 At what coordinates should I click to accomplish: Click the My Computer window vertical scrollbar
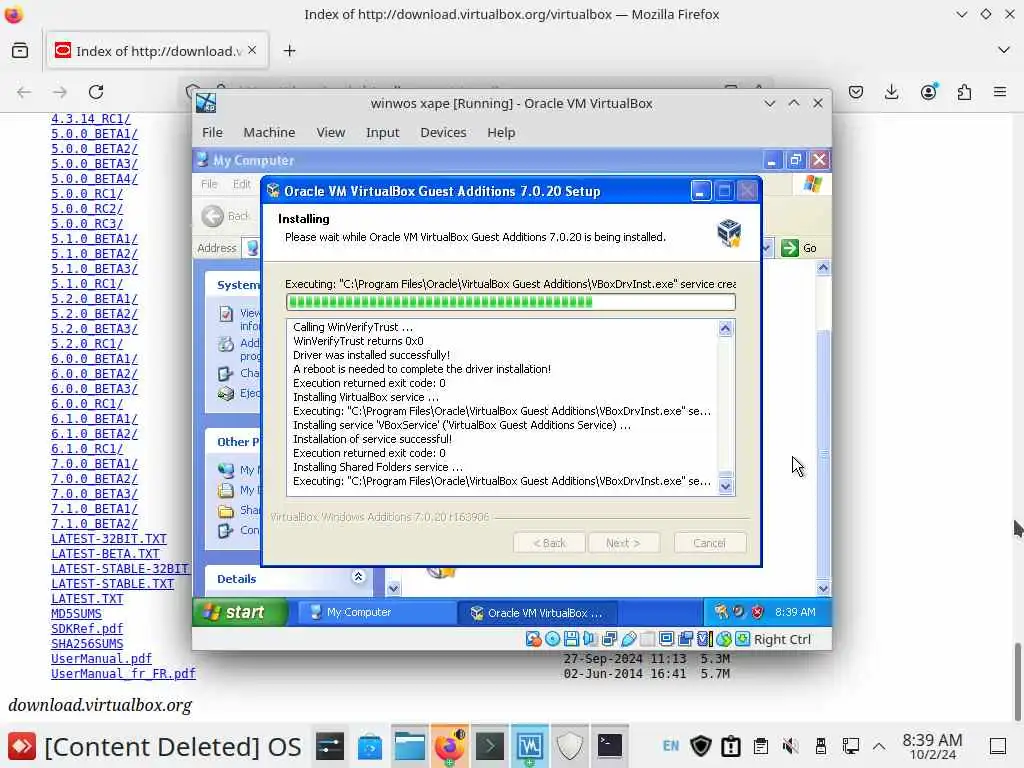click(x=824, y=428)
